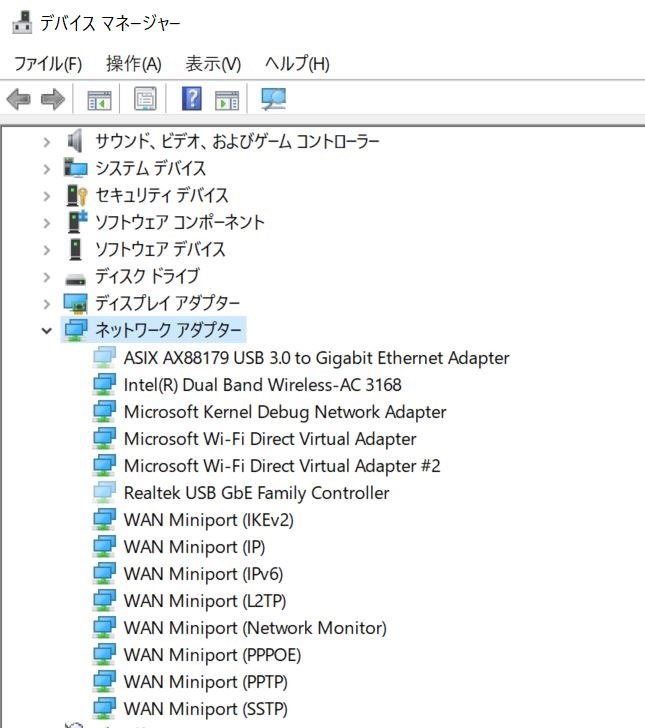The height and width of the screenshot is (728, 645).
Task: Click the WAN Miniport (IKEv2) icon
Action: pos(104,520)
